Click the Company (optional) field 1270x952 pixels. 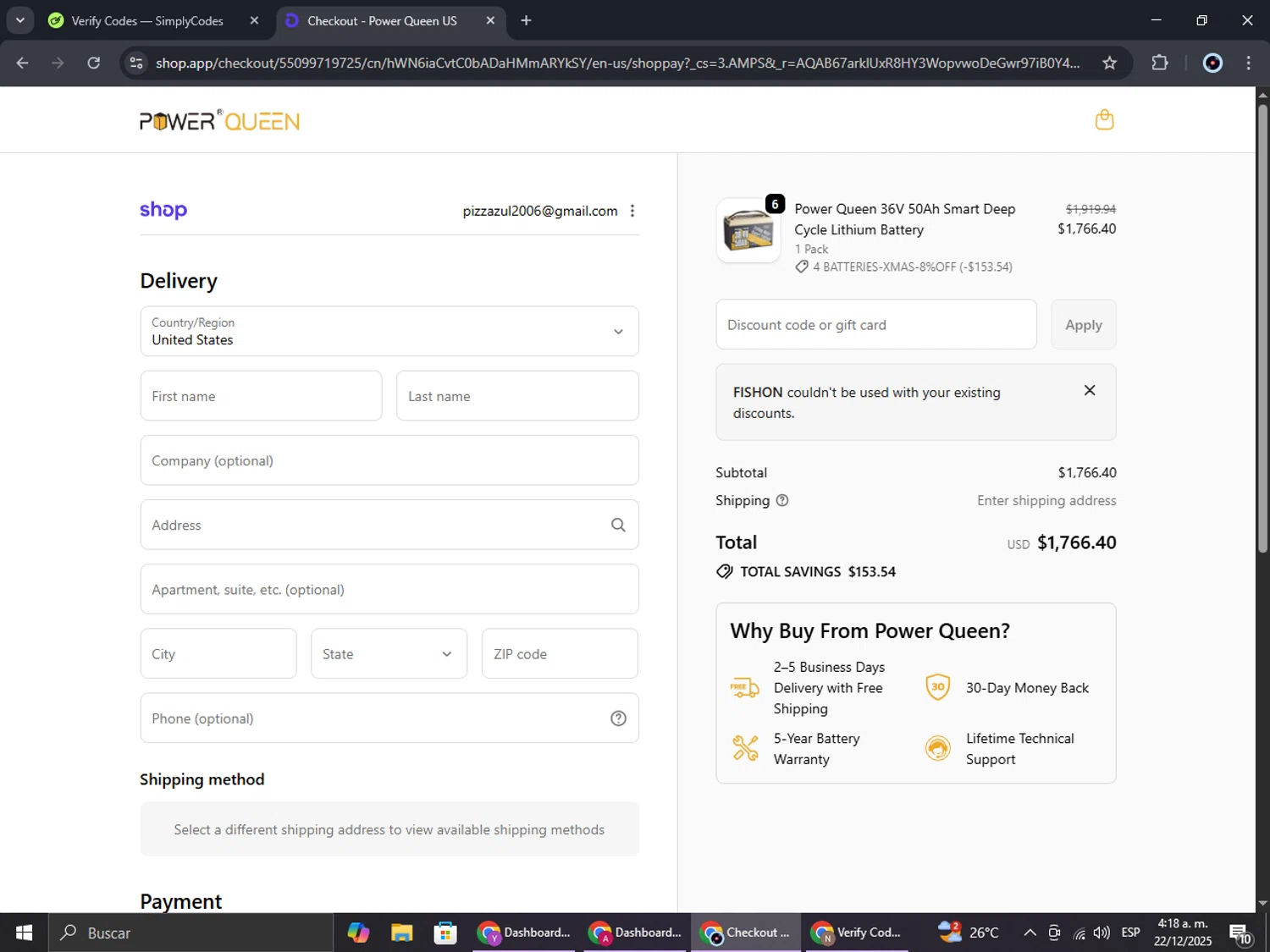pos(389,460)
